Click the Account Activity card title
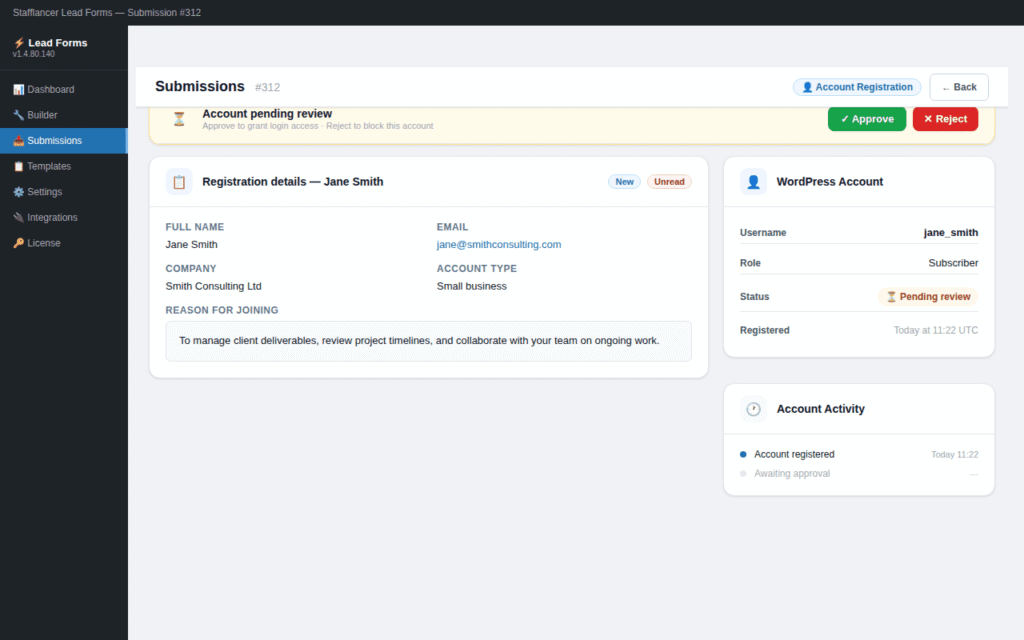1024x640 pixels. [x=820, y=409]
